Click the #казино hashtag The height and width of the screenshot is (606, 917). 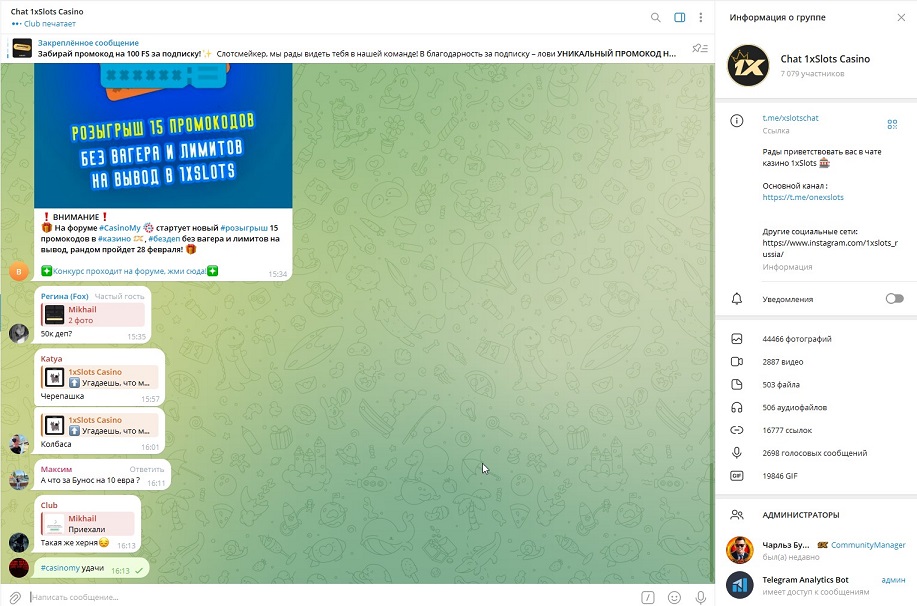click(x=114, y=239)
